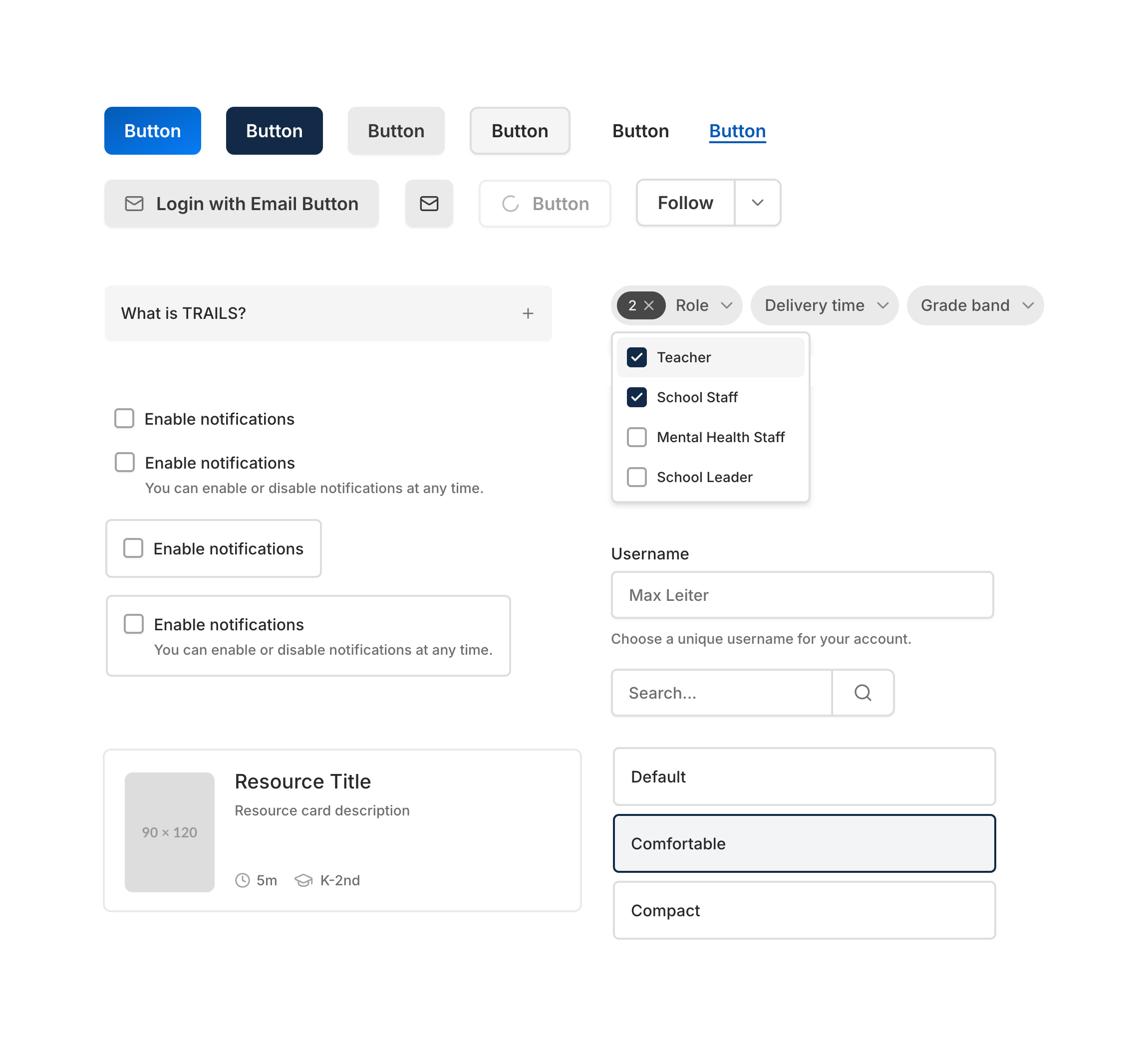Click the disabled loading Button
The height and width of the screenshot is (1043, 1148).
point(545,203)
